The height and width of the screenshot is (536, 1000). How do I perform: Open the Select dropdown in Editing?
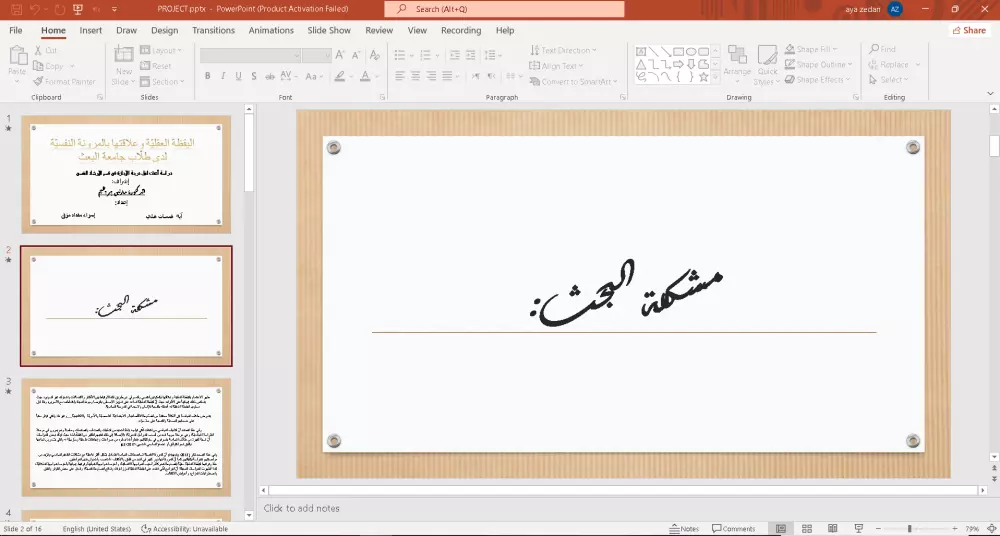[888, 80]
